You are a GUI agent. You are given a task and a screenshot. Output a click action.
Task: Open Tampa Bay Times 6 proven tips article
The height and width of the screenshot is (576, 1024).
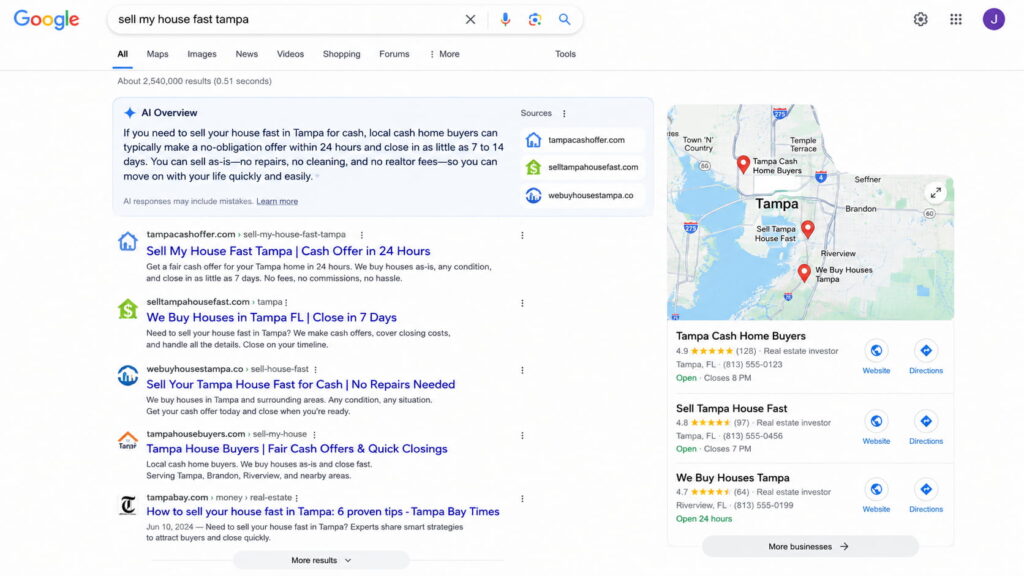(323, 511)
